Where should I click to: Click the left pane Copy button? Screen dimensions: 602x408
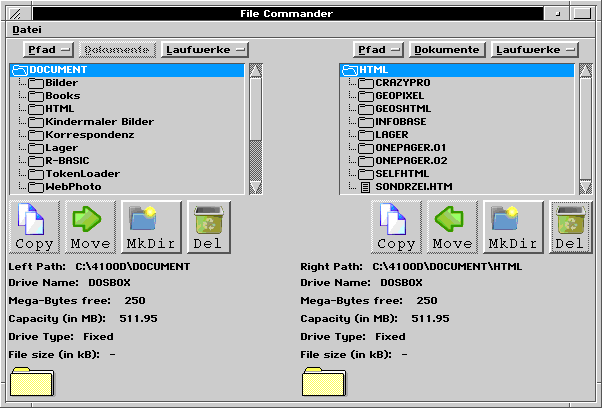click(35, 227)
